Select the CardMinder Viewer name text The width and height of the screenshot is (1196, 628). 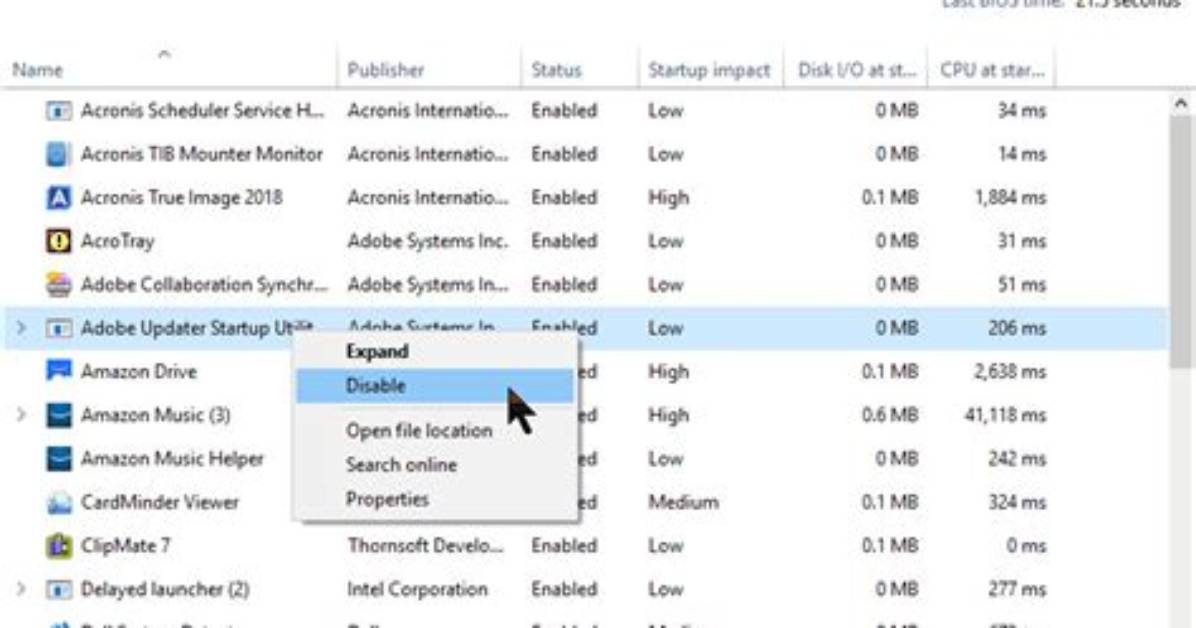tap(159, 502)
